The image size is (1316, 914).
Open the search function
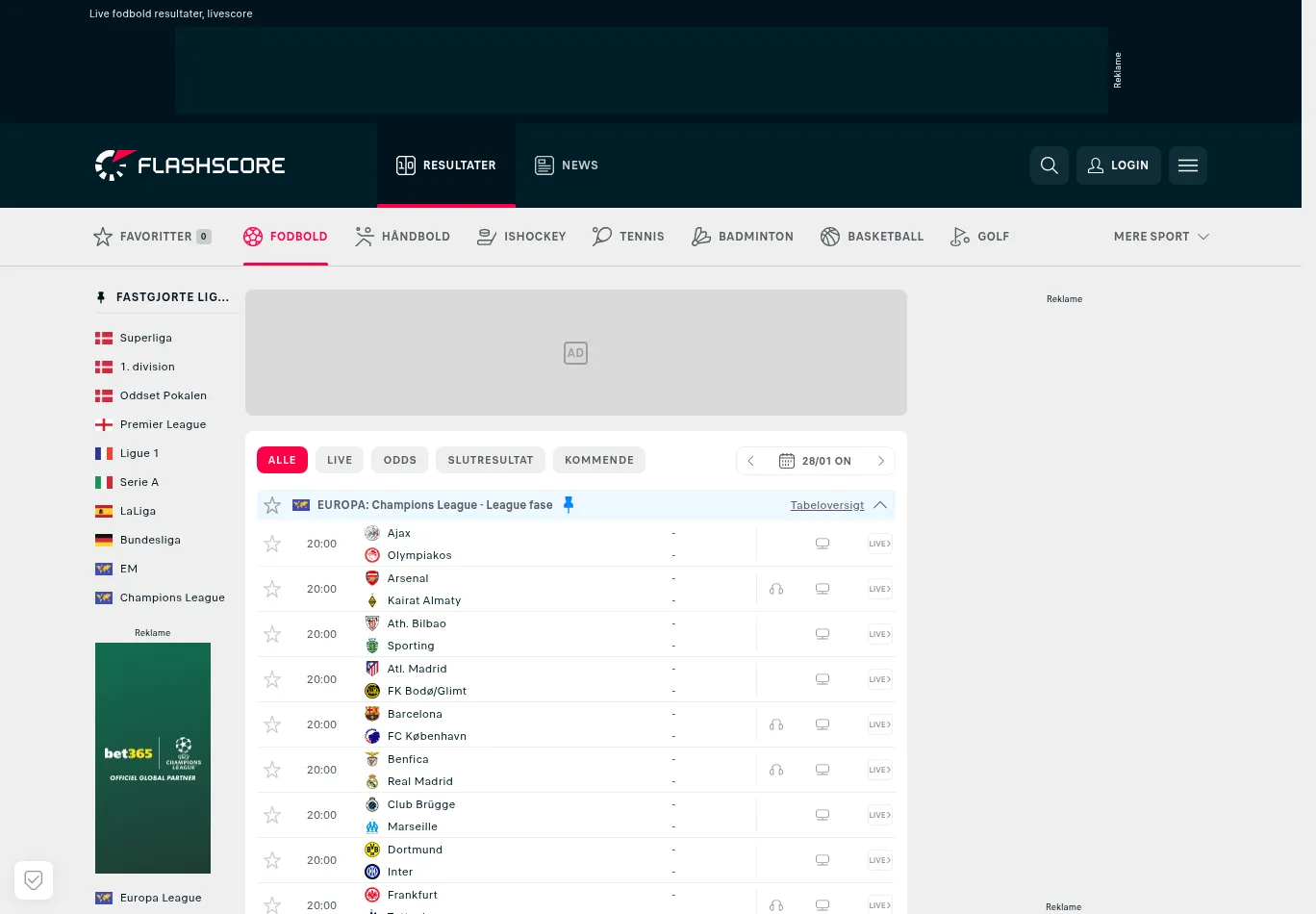[1049, 165]
